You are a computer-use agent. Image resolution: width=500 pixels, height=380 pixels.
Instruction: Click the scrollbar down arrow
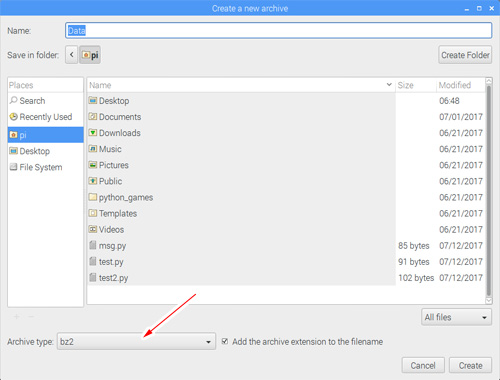[x=489, y=301]
